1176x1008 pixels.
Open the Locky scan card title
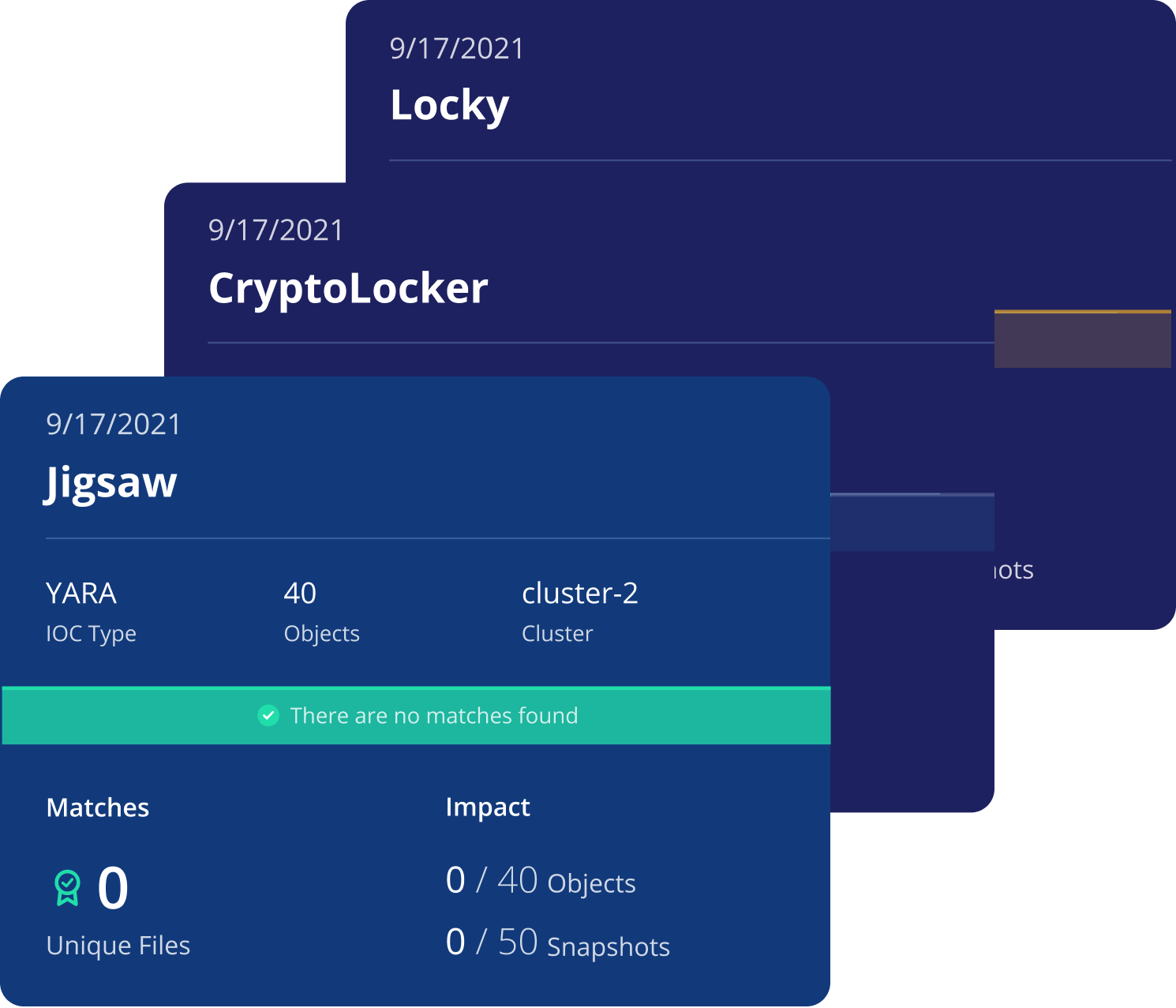450,106
